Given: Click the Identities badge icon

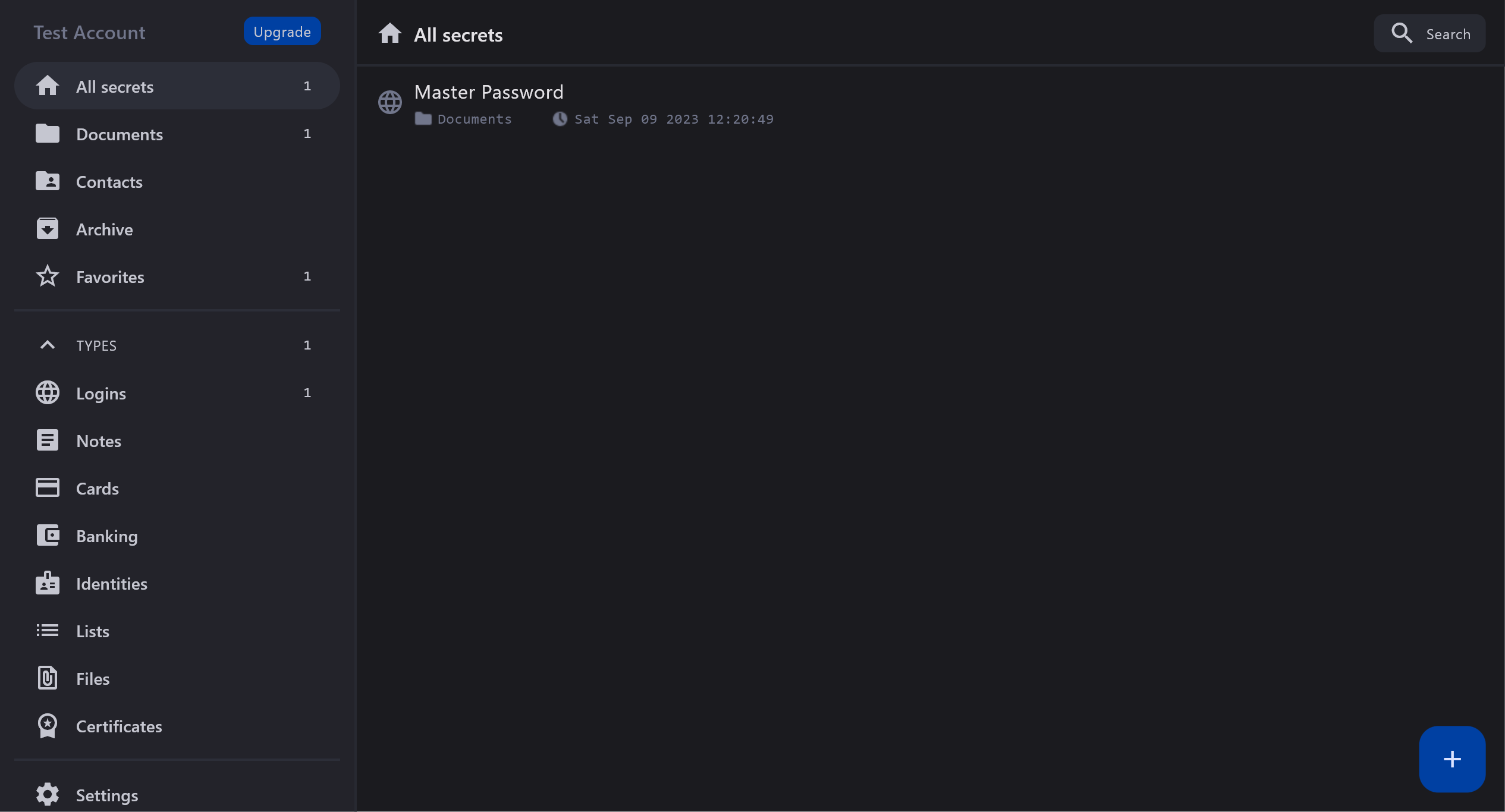Looking at the screenshot, I should tap(48, 583).
